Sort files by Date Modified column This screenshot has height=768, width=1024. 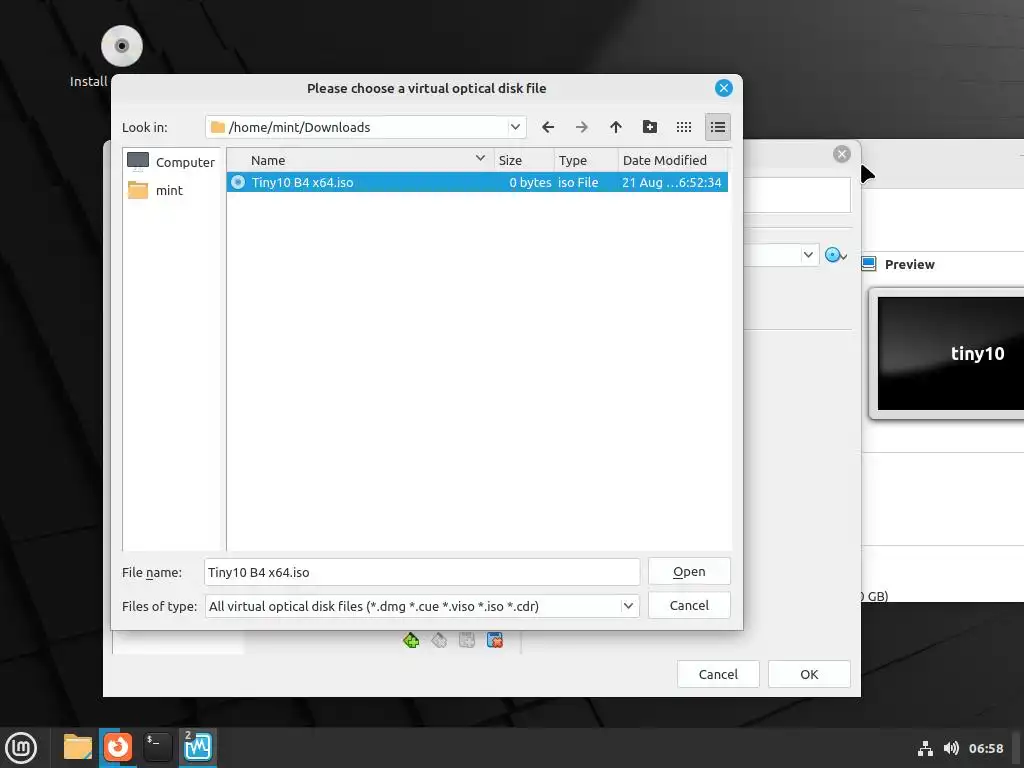[x=673, y=160]
